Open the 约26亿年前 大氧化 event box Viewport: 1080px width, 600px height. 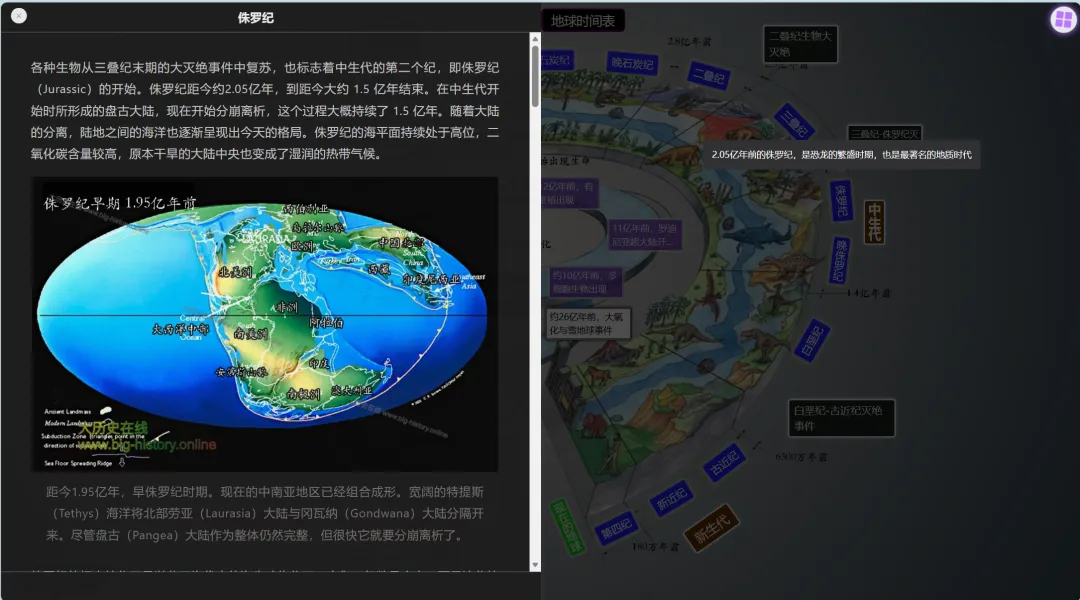[588, 323]
